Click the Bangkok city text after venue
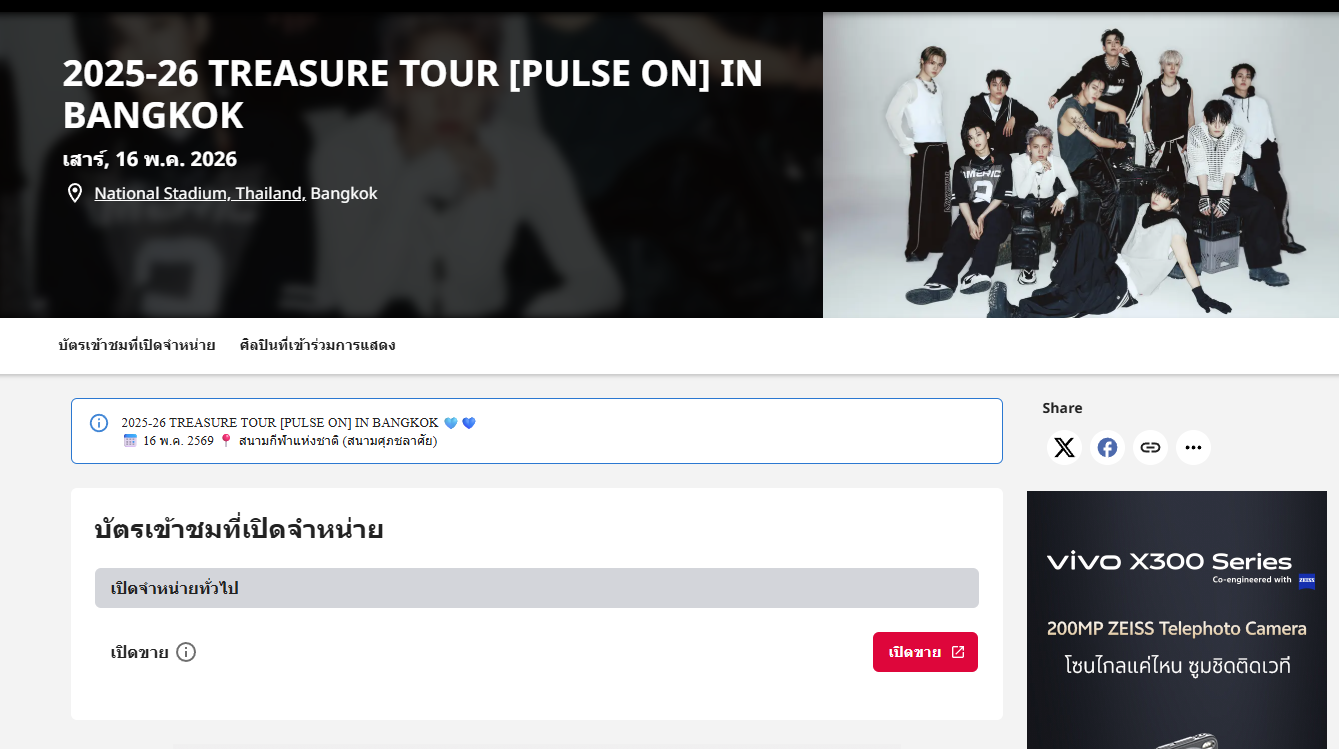 [344, 193]
